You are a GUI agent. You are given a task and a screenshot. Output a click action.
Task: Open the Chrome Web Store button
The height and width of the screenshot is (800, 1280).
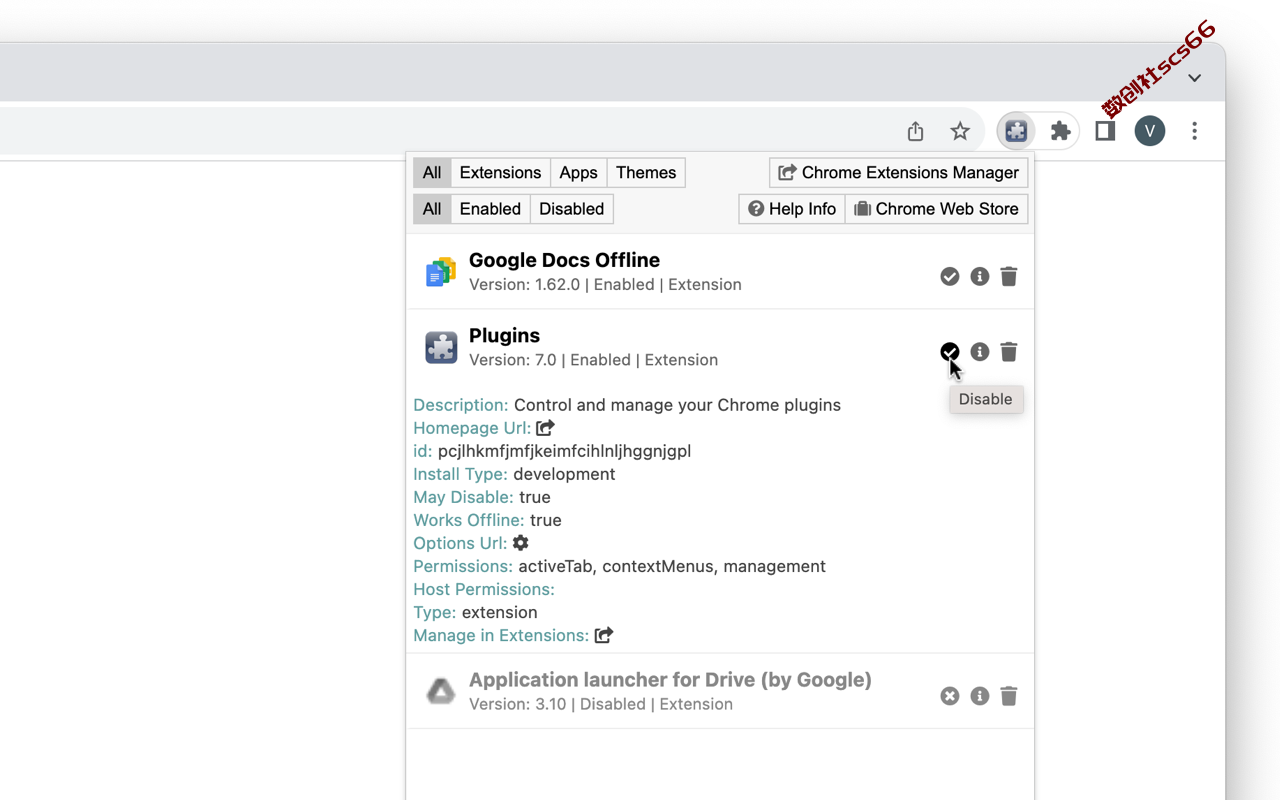pos(937,209)
